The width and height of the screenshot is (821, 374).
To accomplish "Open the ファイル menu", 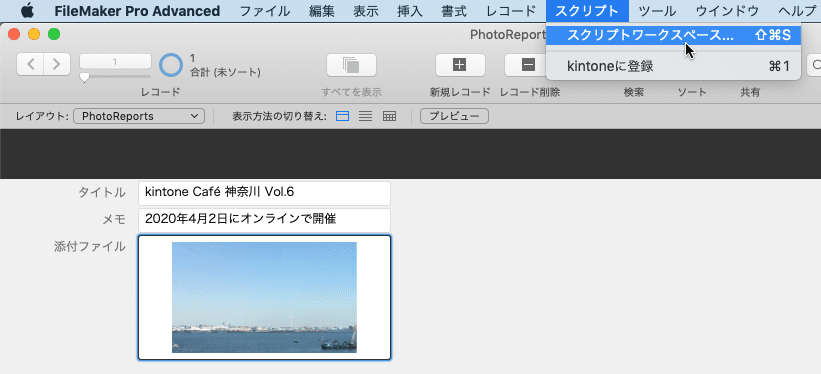I will tap(265, 10).
